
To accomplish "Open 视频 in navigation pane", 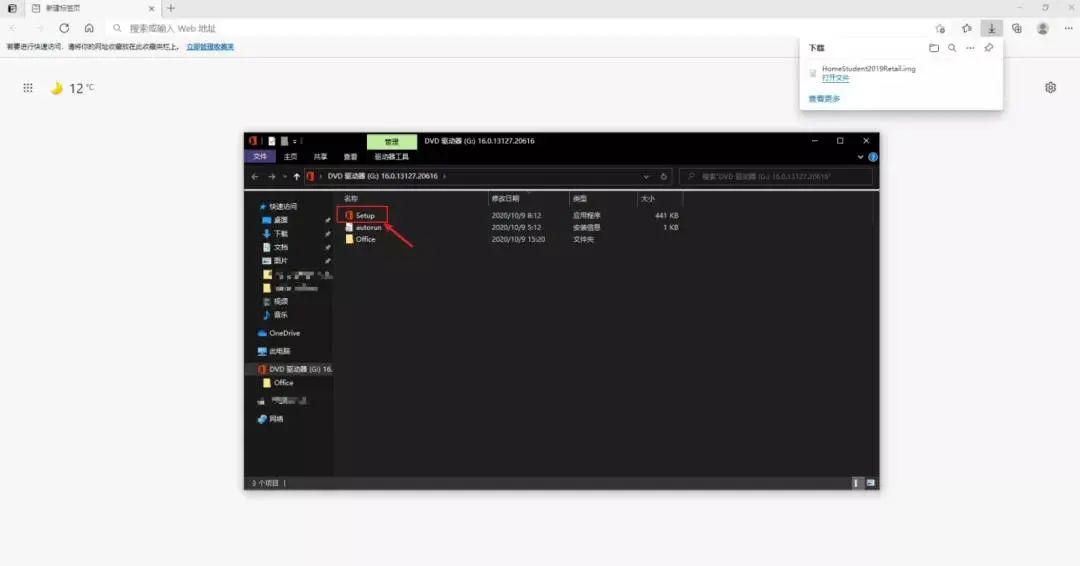I will [275, 302].
